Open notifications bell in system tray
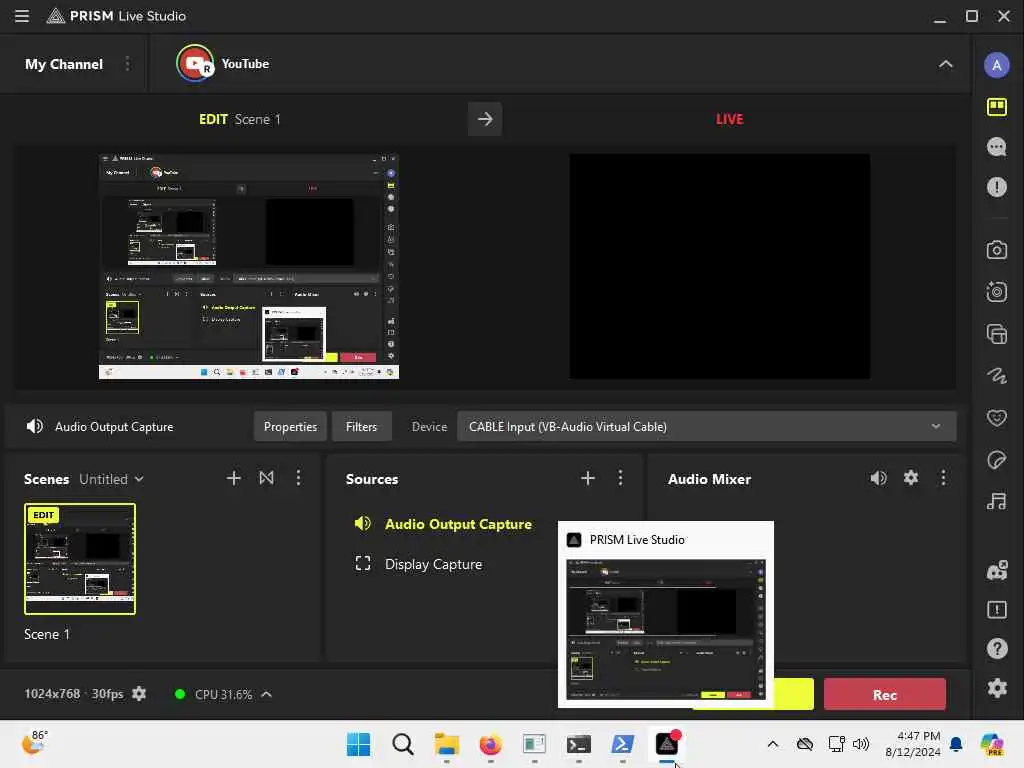 [x=956, y=744]
